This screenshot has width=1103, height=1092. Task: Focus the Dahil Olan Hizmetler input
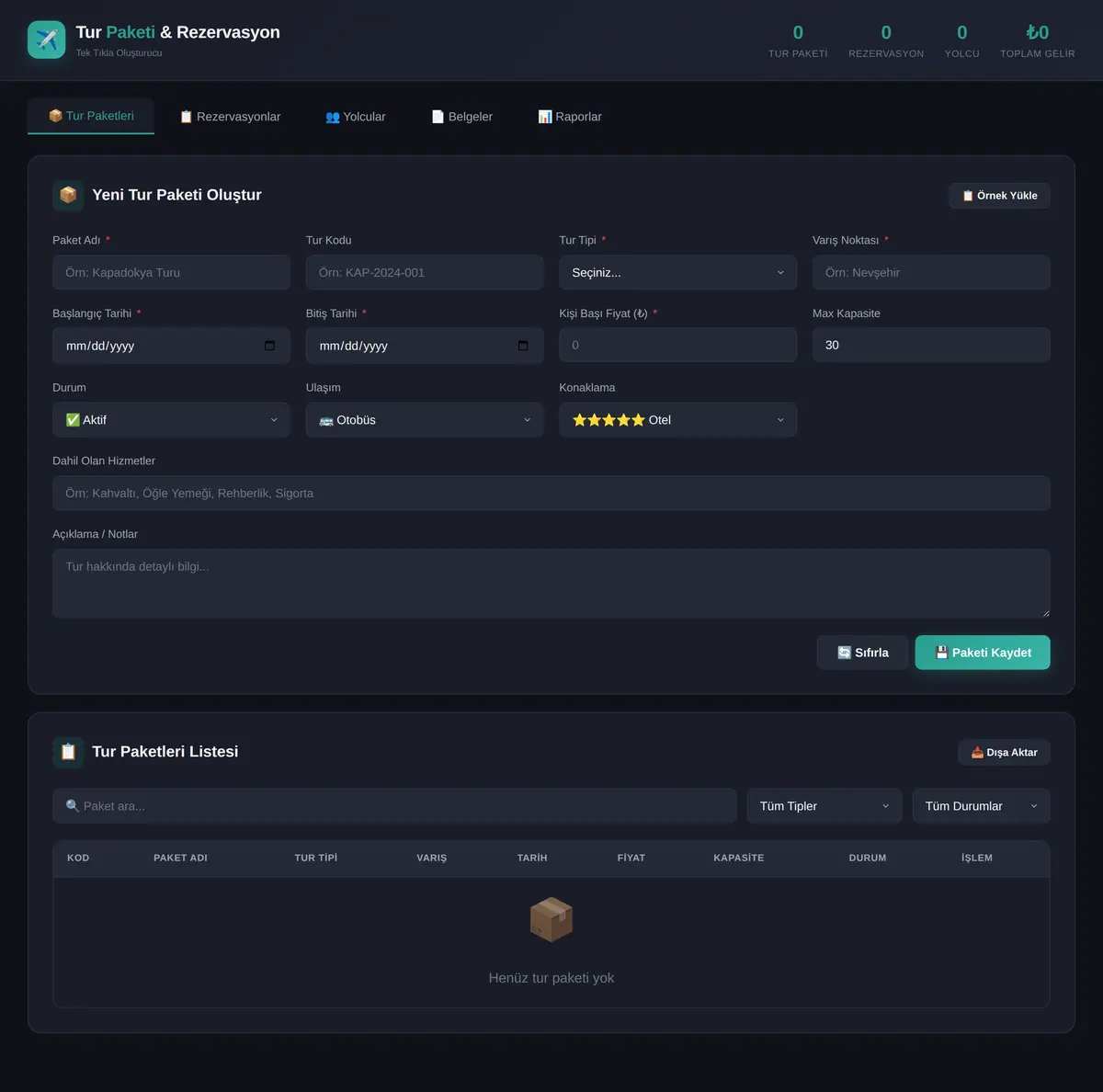[551, 494]
